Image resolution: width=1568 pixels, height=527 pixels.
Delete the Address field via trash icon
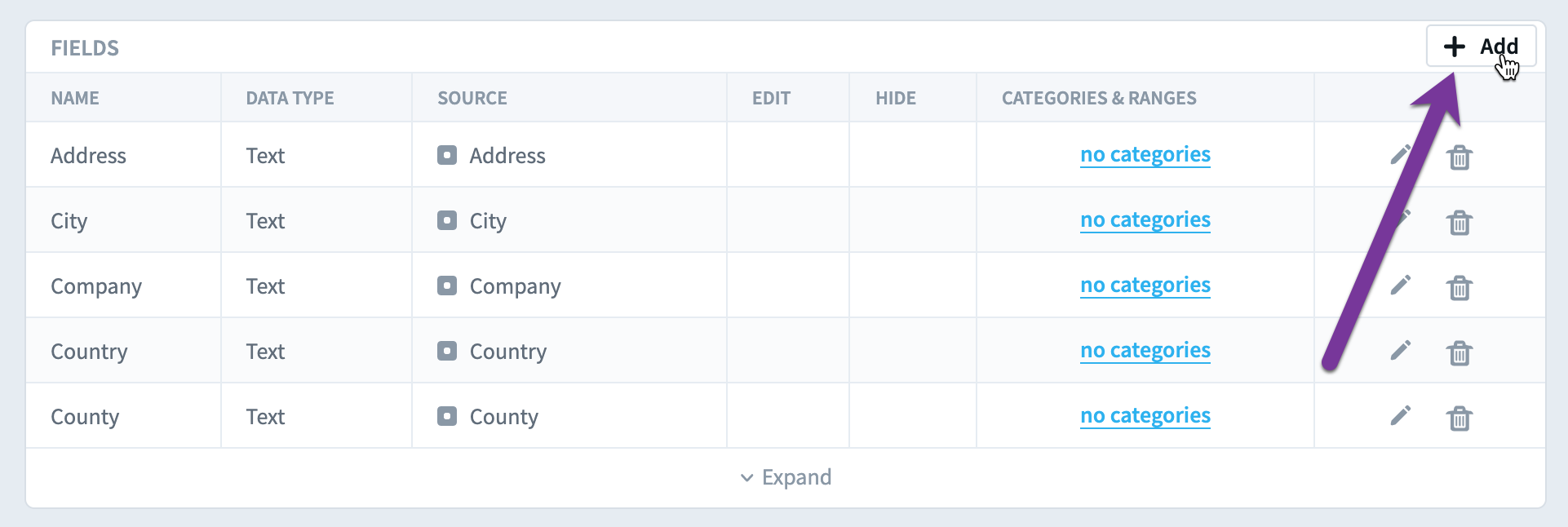(1459, 157)
